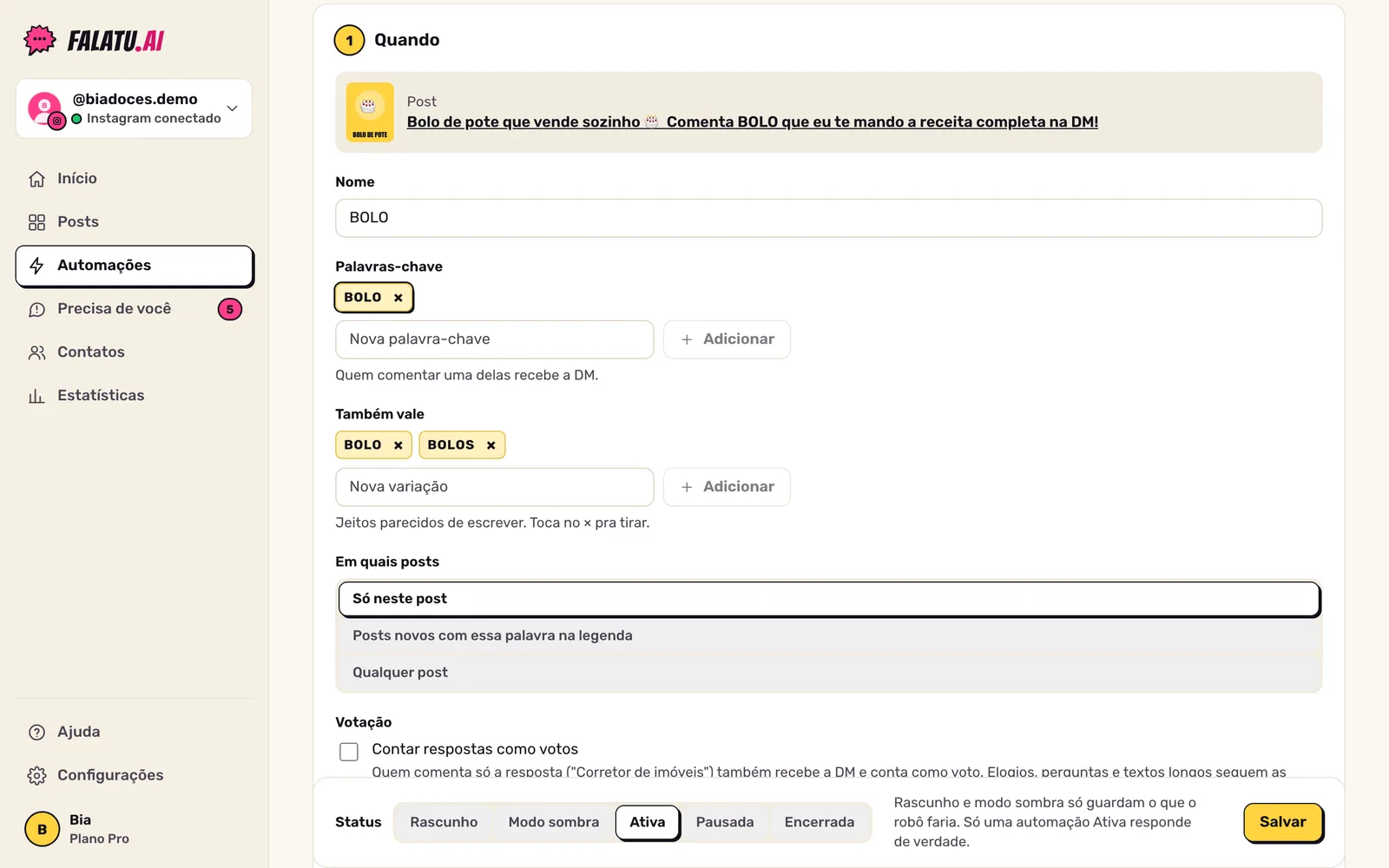
Task: Select the Automações lightning icon
Action: [x=36, y=266]
